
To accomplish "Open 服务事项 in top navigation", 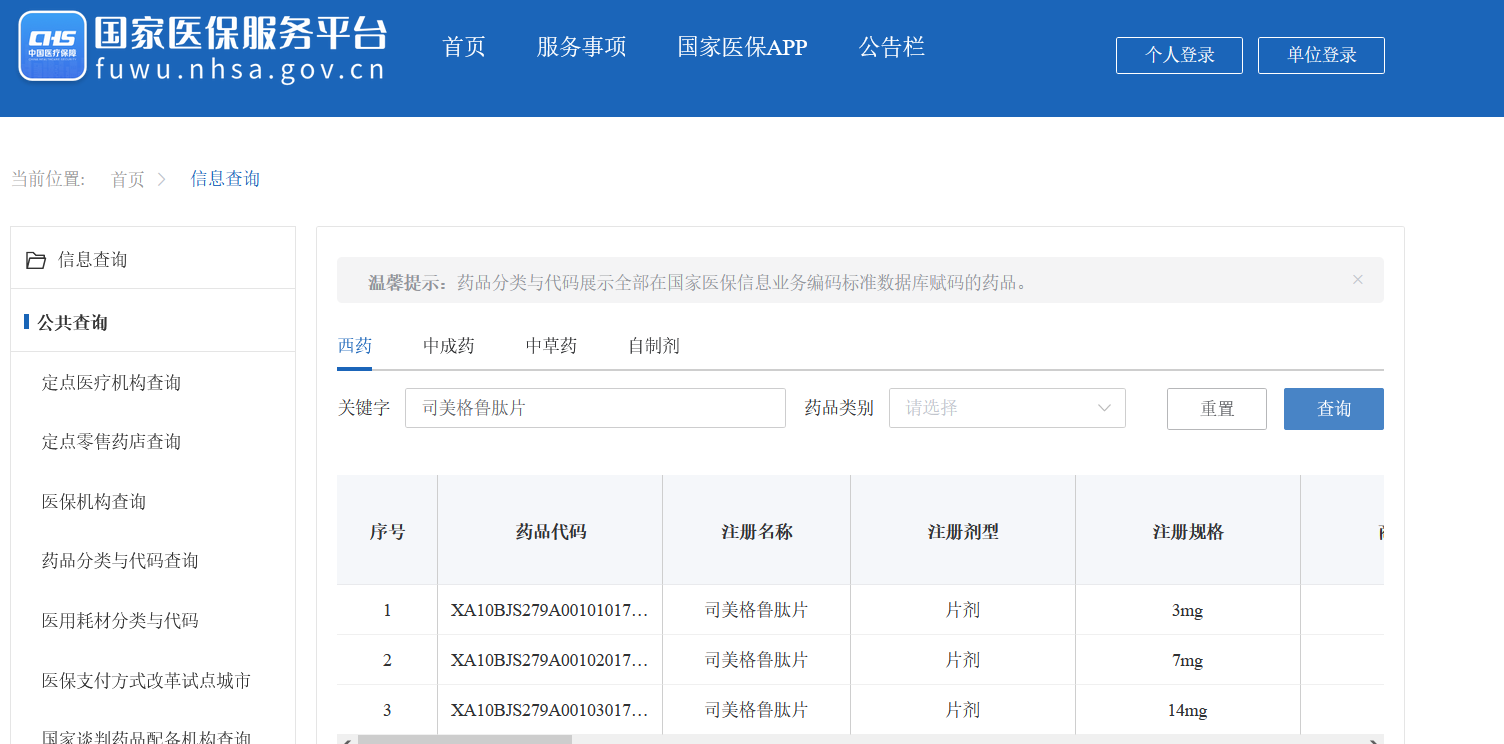I will click(581, 47).
